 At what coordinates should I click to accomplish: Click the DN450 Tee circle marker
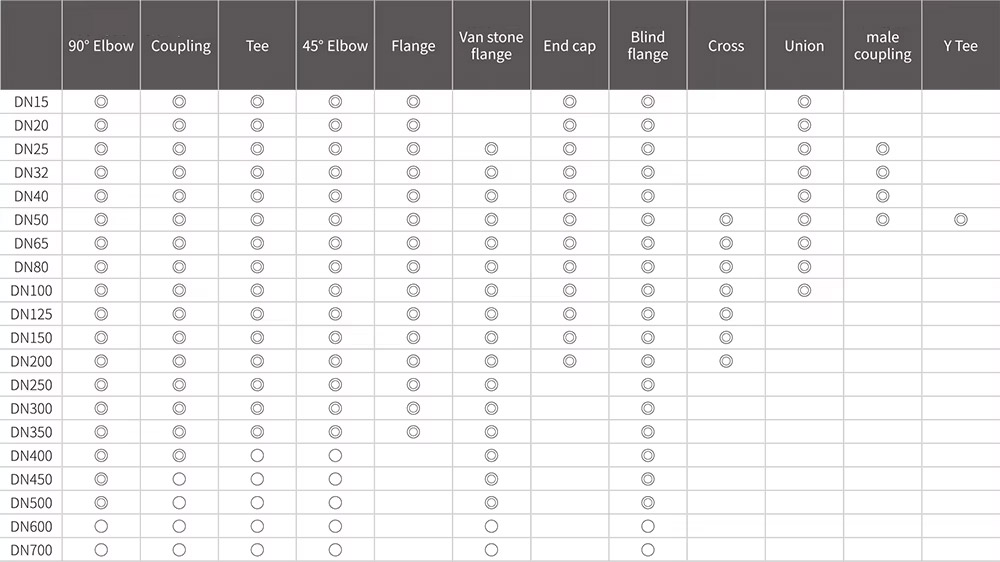pos(257,479)
